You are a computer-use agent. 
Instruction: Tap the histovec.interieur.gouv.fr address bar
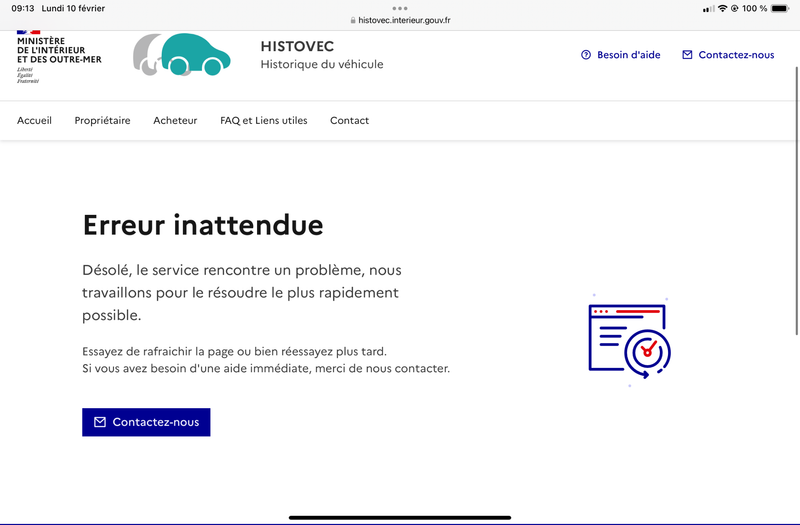point(400,20)
